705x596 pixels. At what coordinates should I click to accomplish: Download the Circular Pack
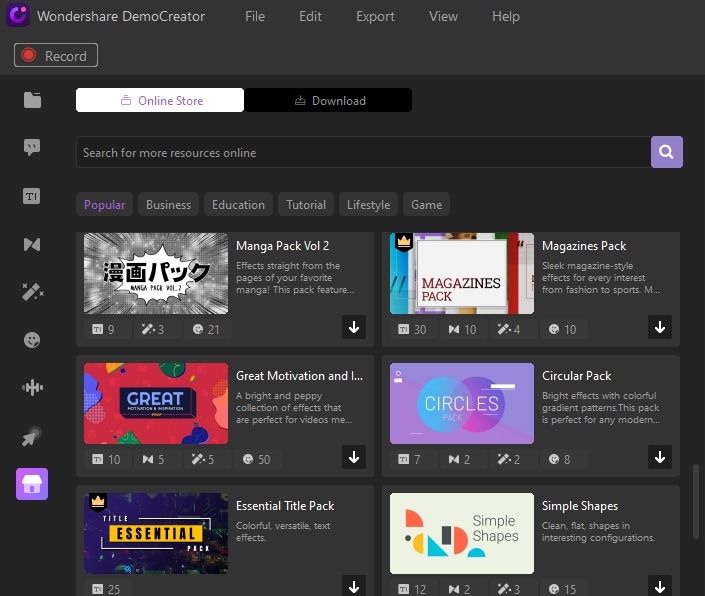click(x=660, y=457)
